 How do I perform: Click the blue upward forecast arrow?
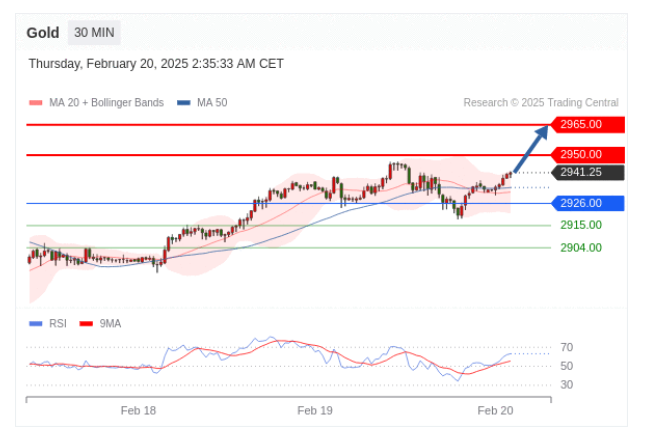tap(531, 149)
